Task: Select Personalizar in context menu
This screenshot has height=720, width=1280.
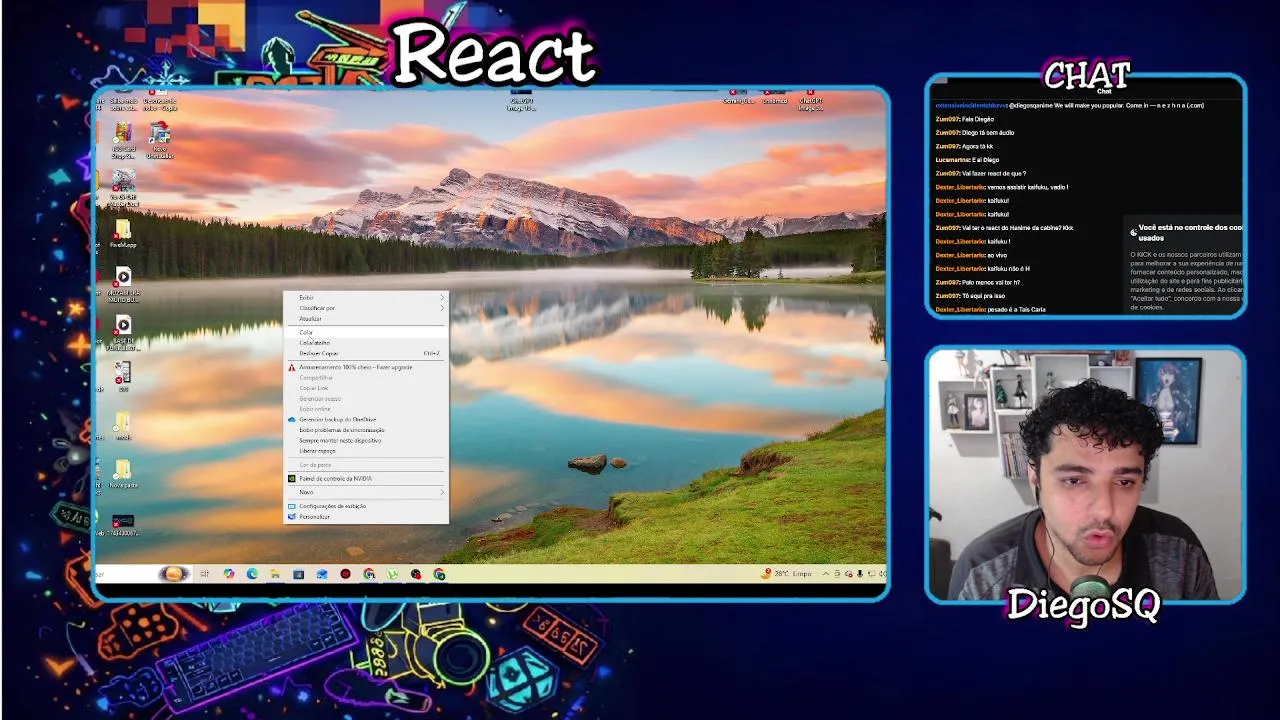Action: tap(366, 517)
